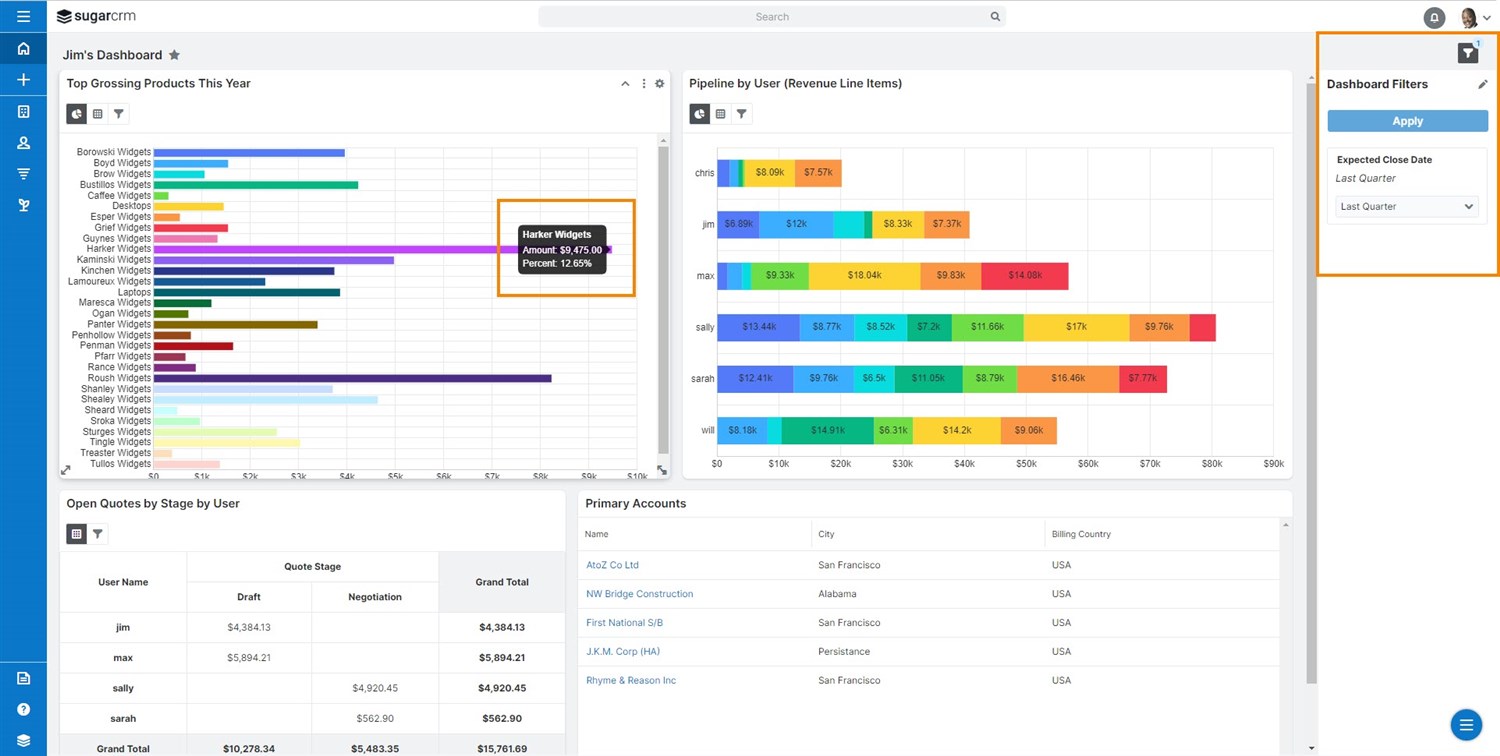
Task: Click the Apply filters button
Action: [x=1407, y=121]
